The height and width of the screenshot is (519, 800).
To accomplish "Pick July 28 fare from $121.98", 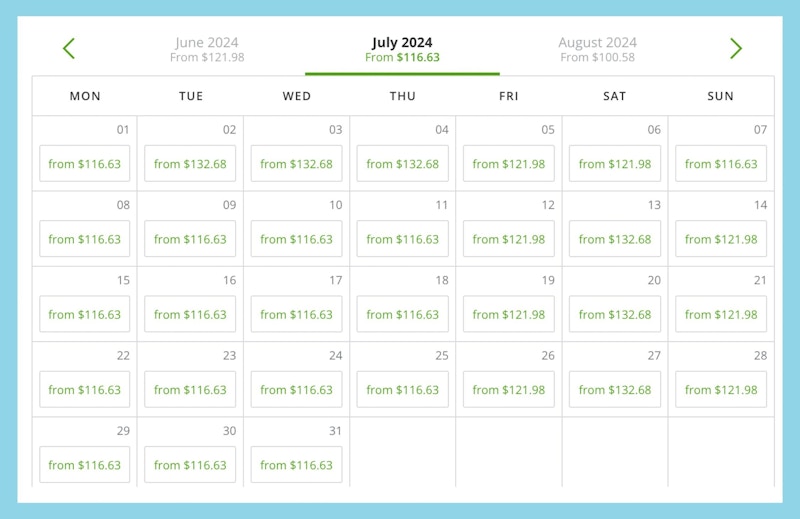I will (x=721, y=390).
